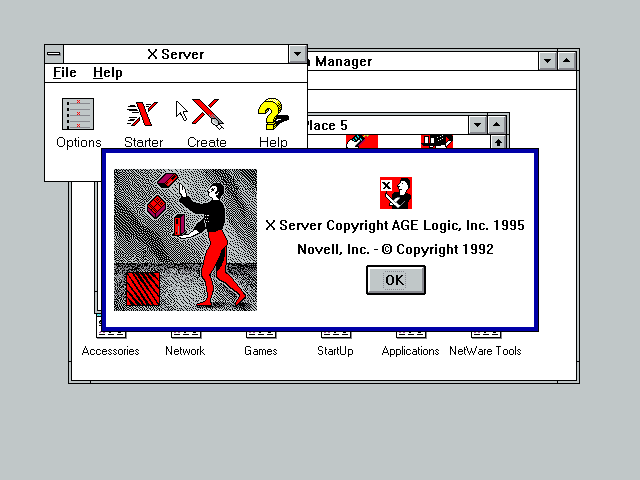
Task: Open the yellow question mark Help icon
Action: coord(273,114)
